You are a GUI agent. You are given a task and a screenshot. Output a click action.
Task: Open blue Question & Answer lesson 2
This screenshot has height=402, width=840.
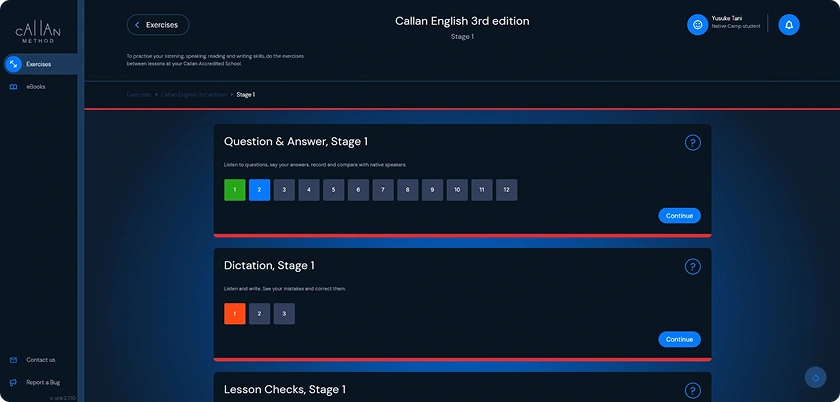click(259, 190)
